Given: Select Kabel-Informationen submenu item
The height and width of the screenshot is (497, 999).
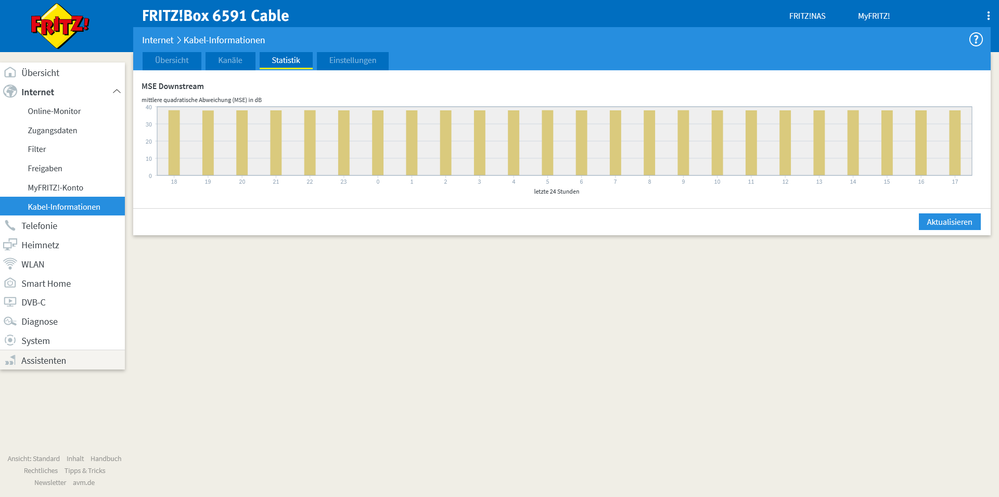Looking at the screenshot, I should click(62, 206).
